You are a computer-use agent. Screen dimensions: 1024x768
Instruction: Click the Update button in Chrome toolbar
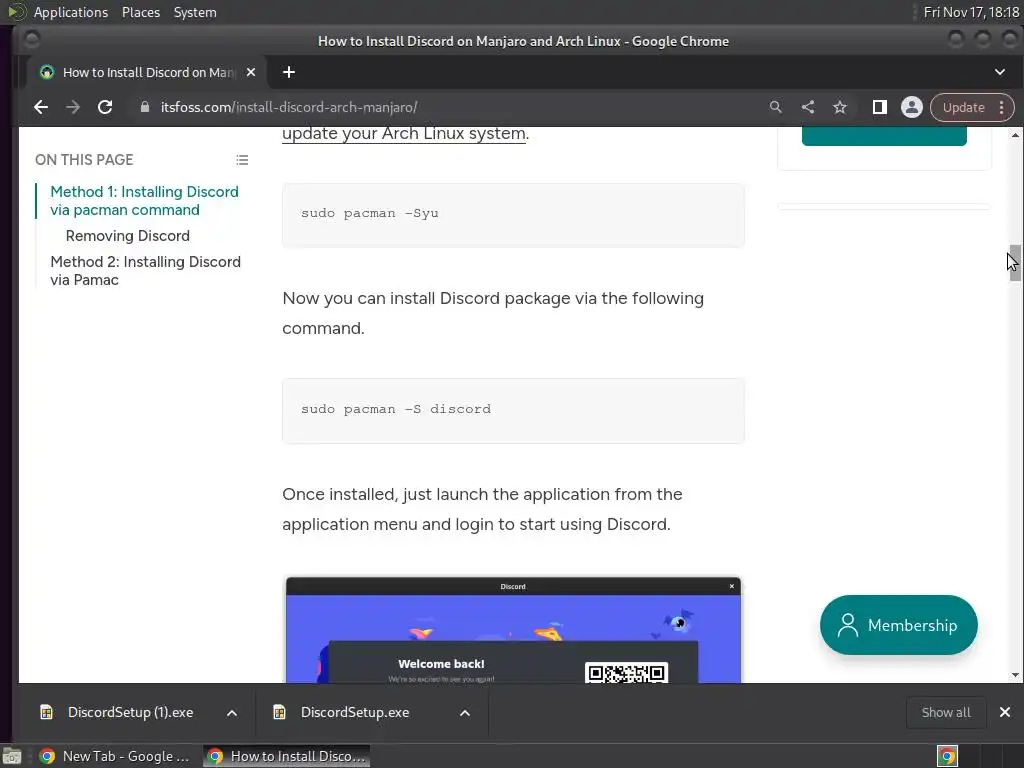(x=963, y=108)
